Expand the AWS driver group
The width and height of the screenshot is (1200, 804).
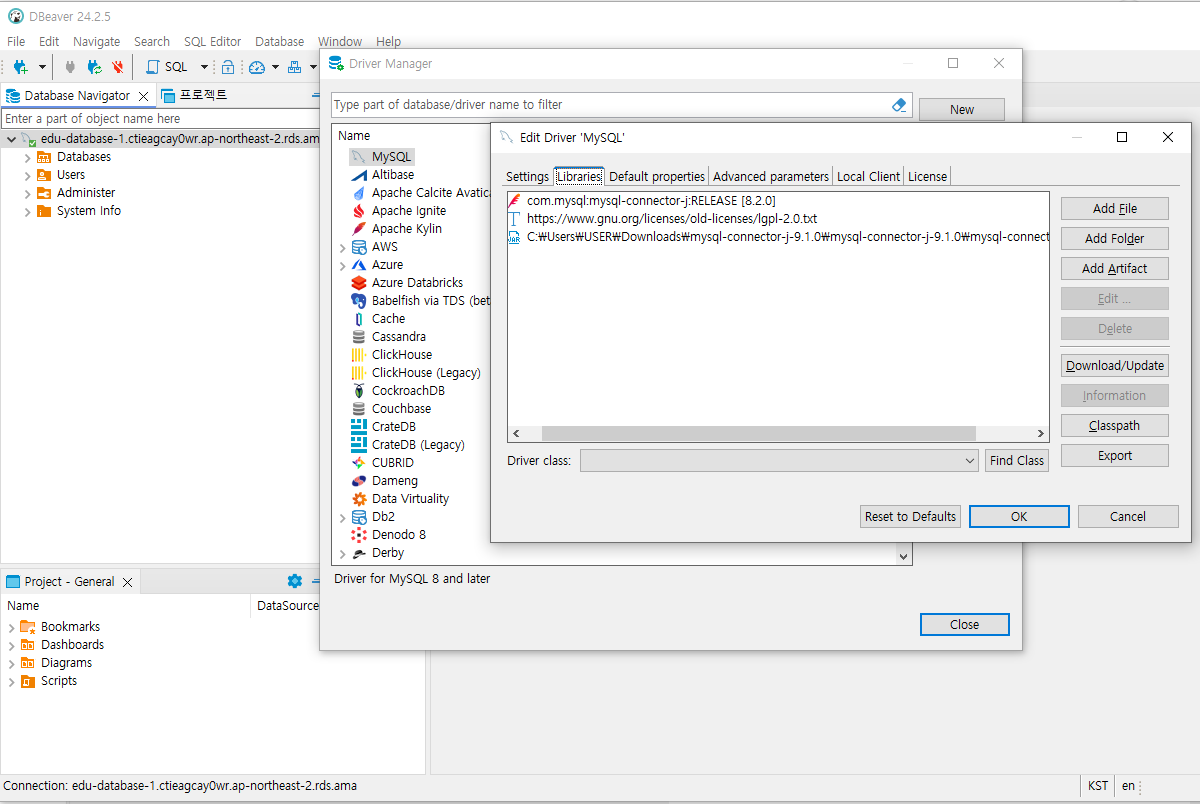click(343, 248)
